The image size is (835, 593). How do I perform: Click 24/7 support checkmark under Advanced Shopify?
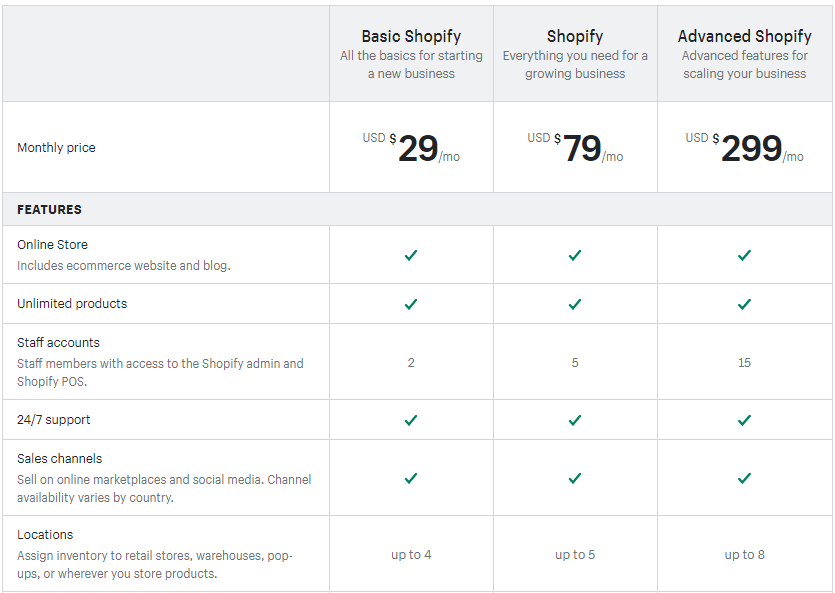click(x=744, y=420)
